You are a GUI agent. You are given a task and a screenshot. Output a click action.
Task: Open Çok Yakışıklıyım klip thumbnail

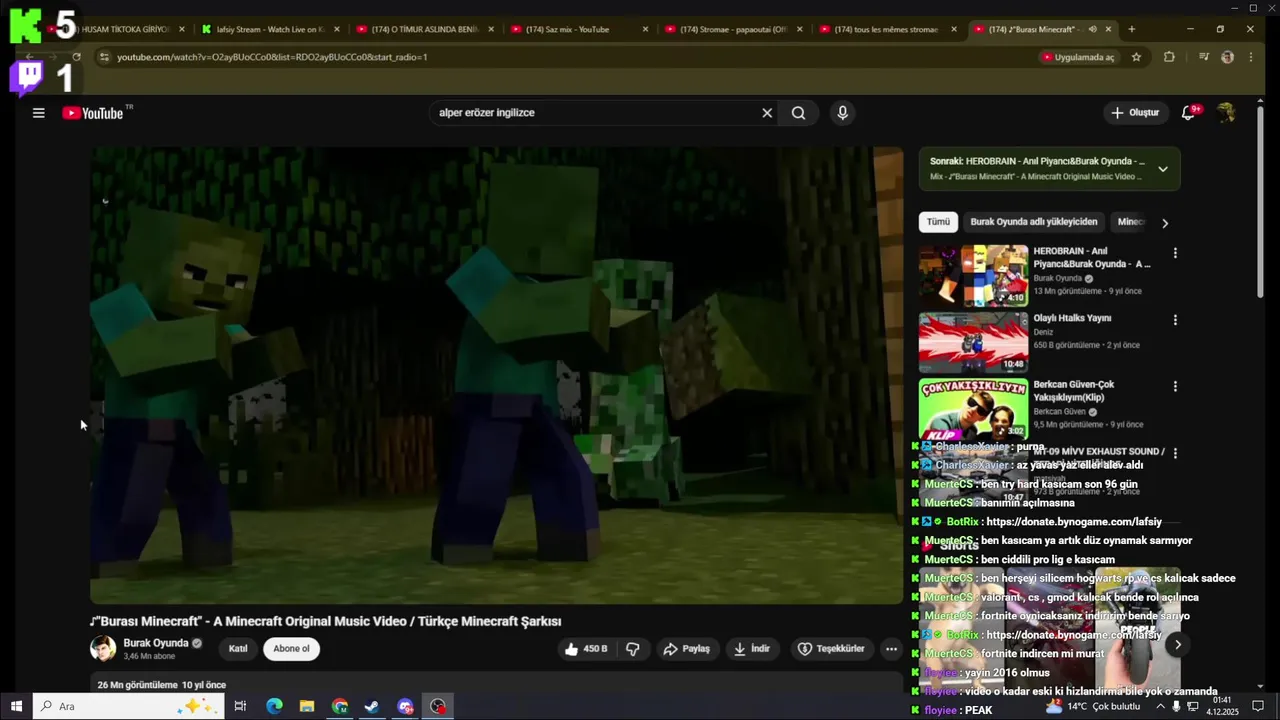[973, 408]
